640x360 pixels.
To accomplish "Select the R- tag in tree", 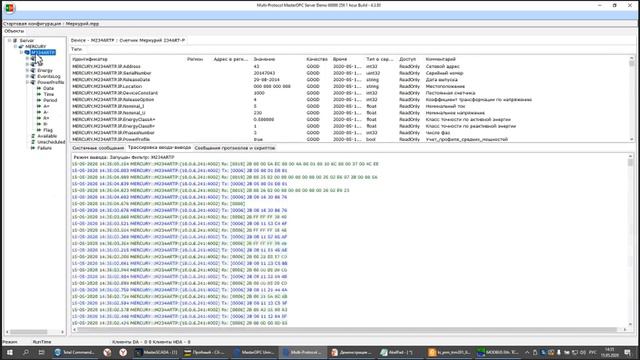I will (46, 124).
